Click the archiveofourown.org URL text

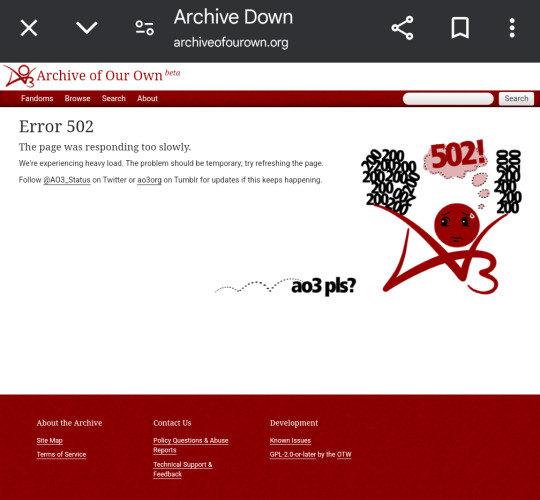[x=231, y=43]
